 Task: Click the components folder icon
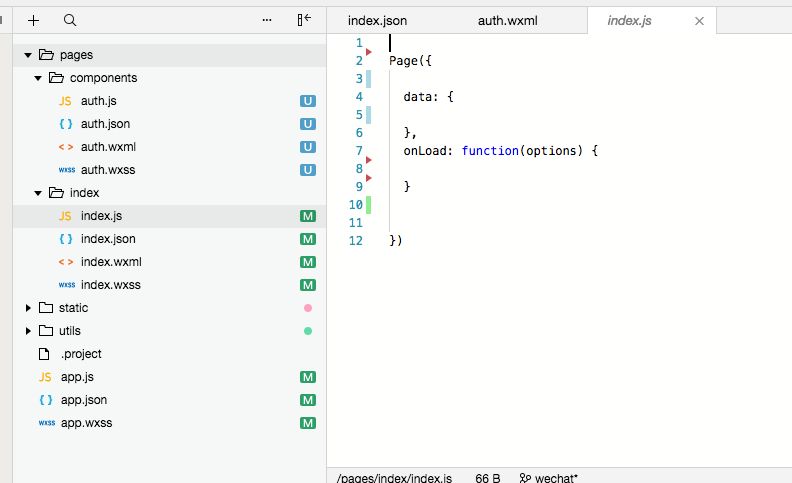point(56,78)
